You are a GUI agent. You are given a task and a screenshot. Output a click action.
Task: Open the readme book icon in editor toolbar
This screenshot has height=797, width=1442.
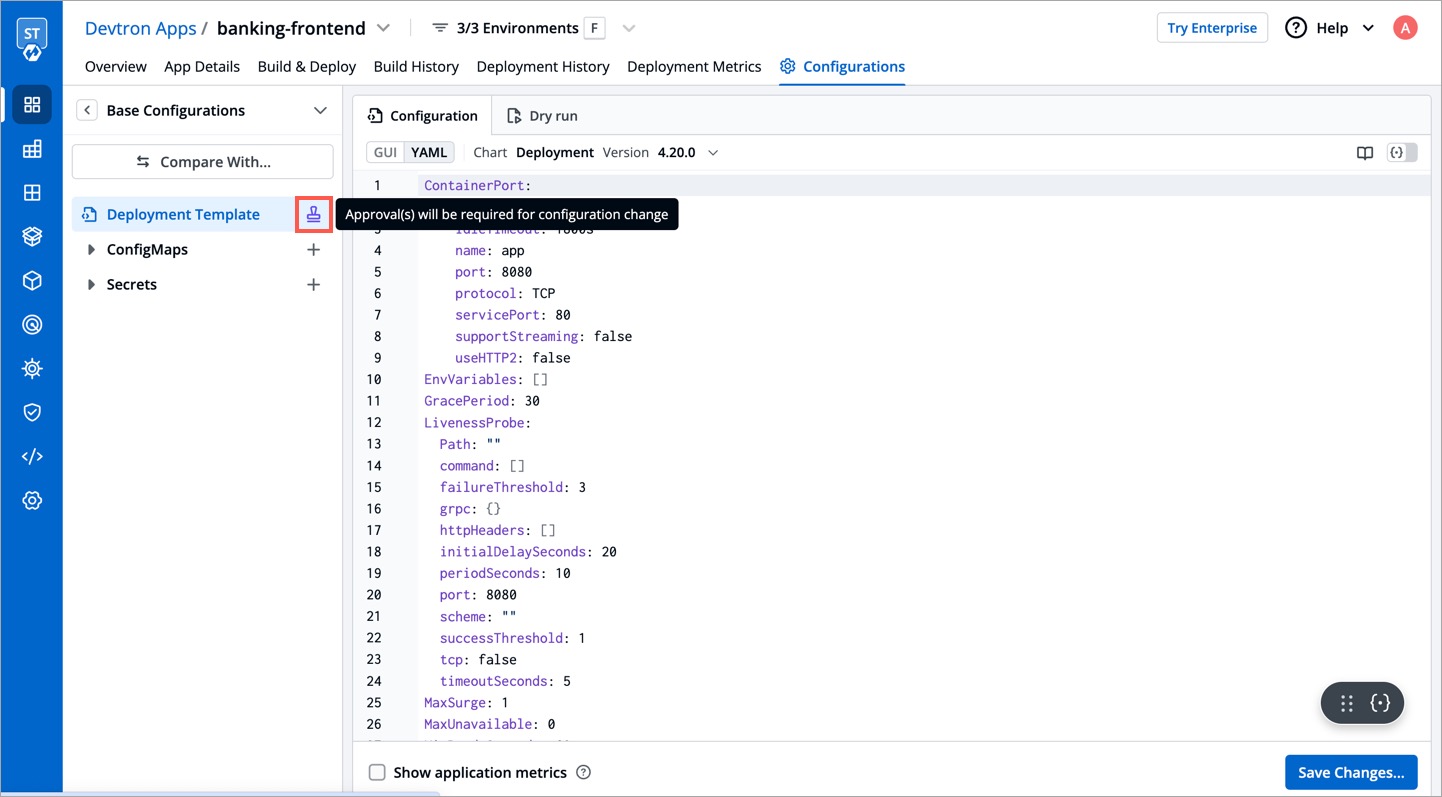pyautogui.click(x=1364, y=153)
